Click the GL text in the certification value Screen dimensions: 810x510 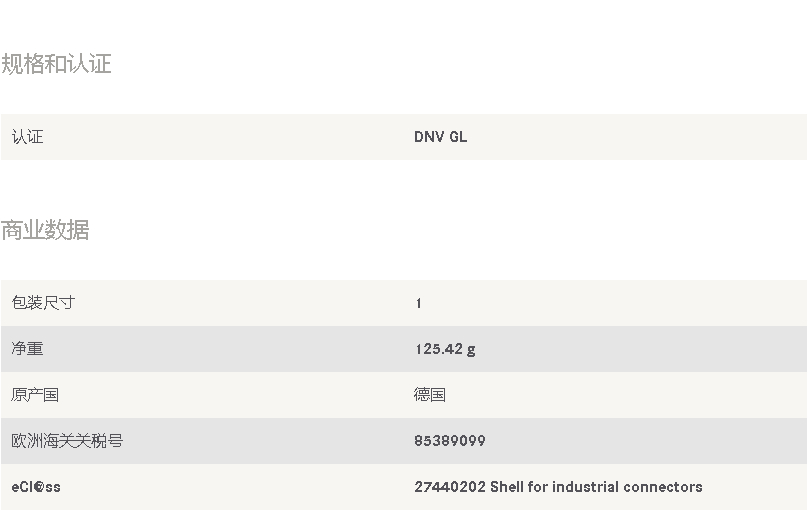click(458, 137)
